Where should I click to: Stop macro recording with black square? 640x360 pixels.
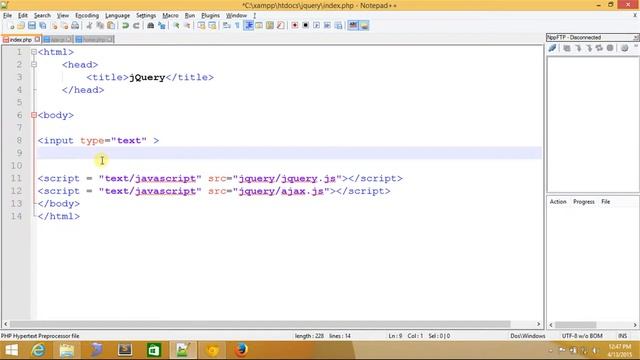[305, 26]
